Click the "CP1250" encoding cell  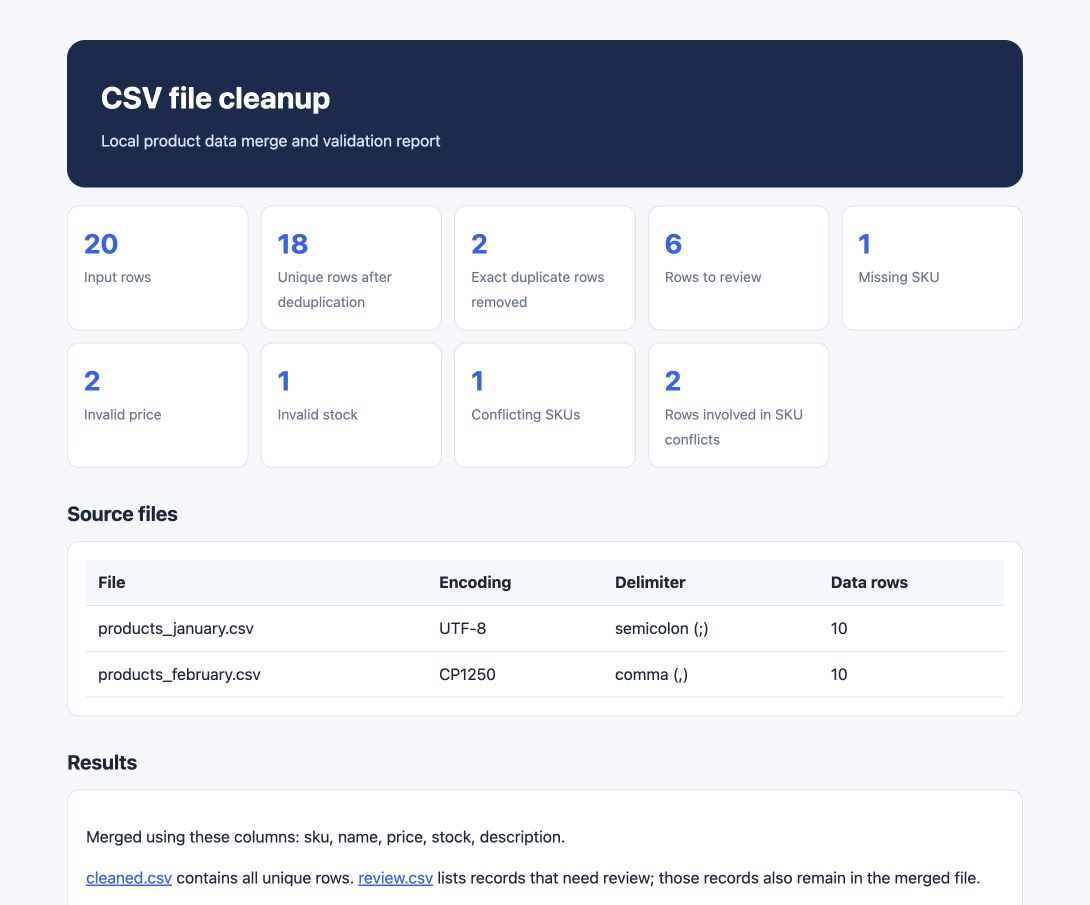click(467, 675)
